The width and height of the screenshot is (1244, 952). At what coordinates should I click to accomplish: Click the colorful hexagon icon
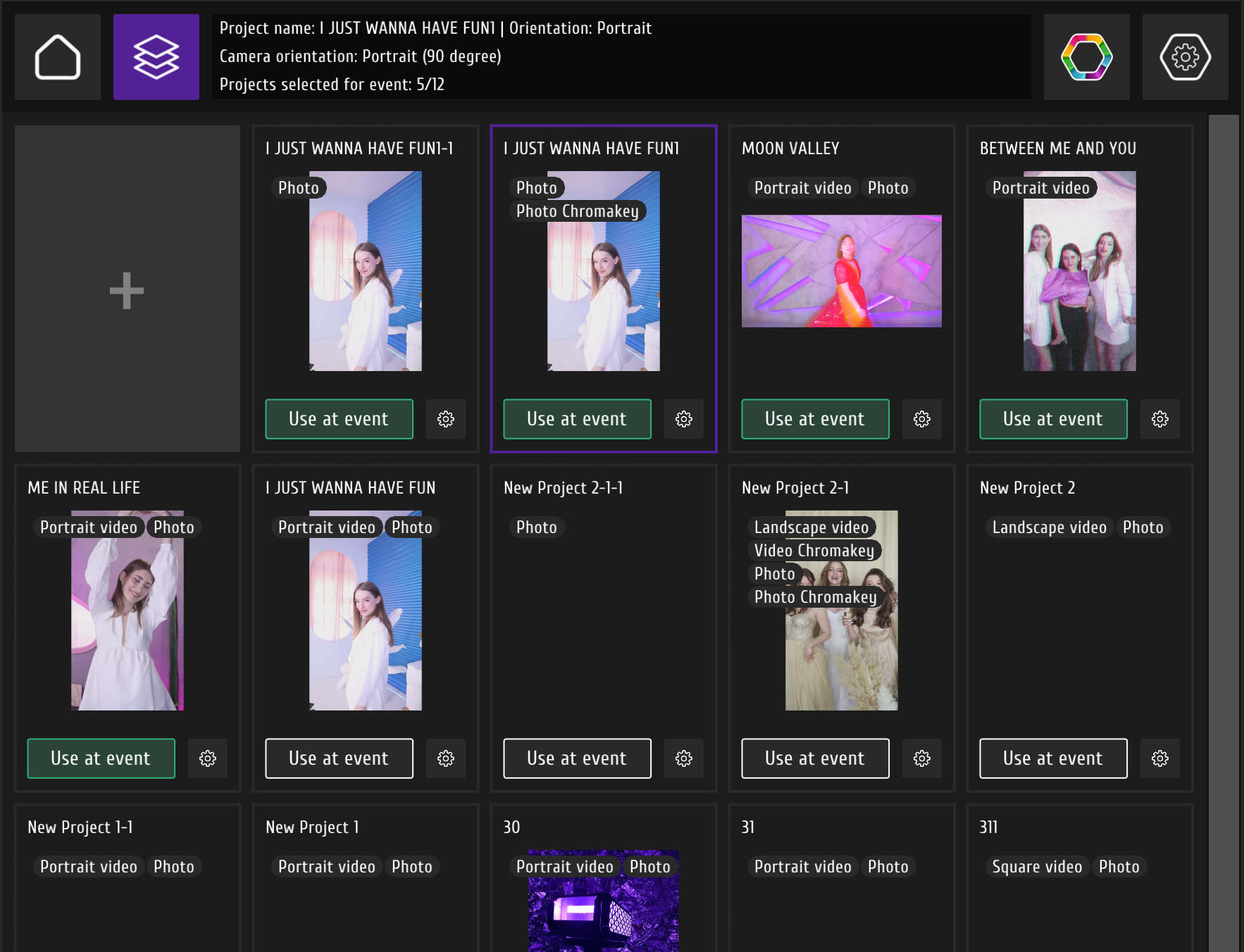[1087, 57]
